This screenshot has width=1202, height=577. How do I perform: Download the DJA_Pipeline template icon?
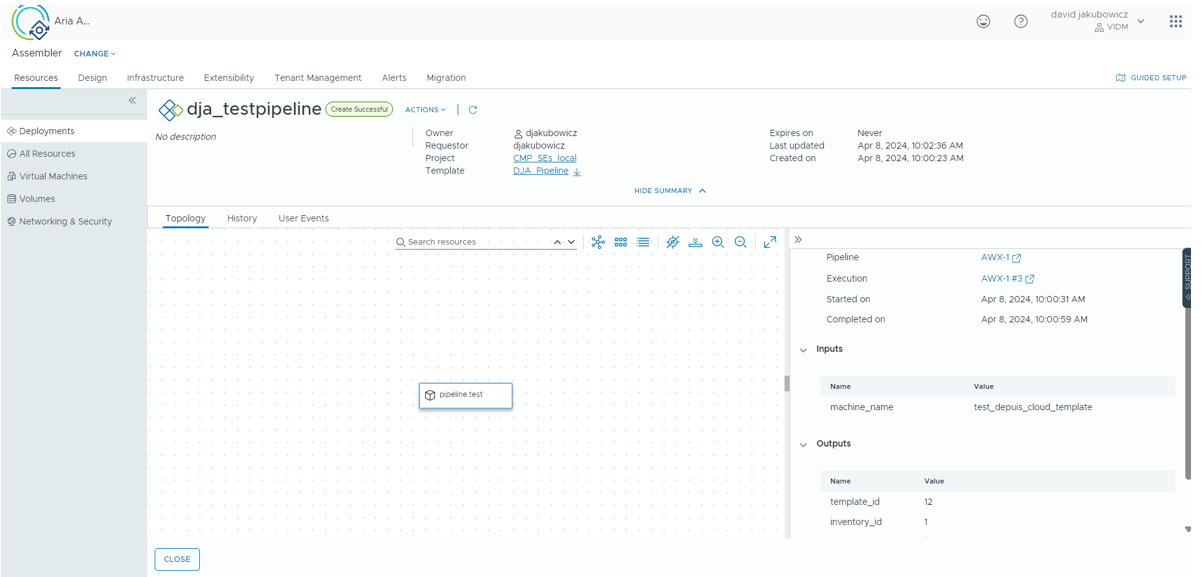(x=577, y=172)
